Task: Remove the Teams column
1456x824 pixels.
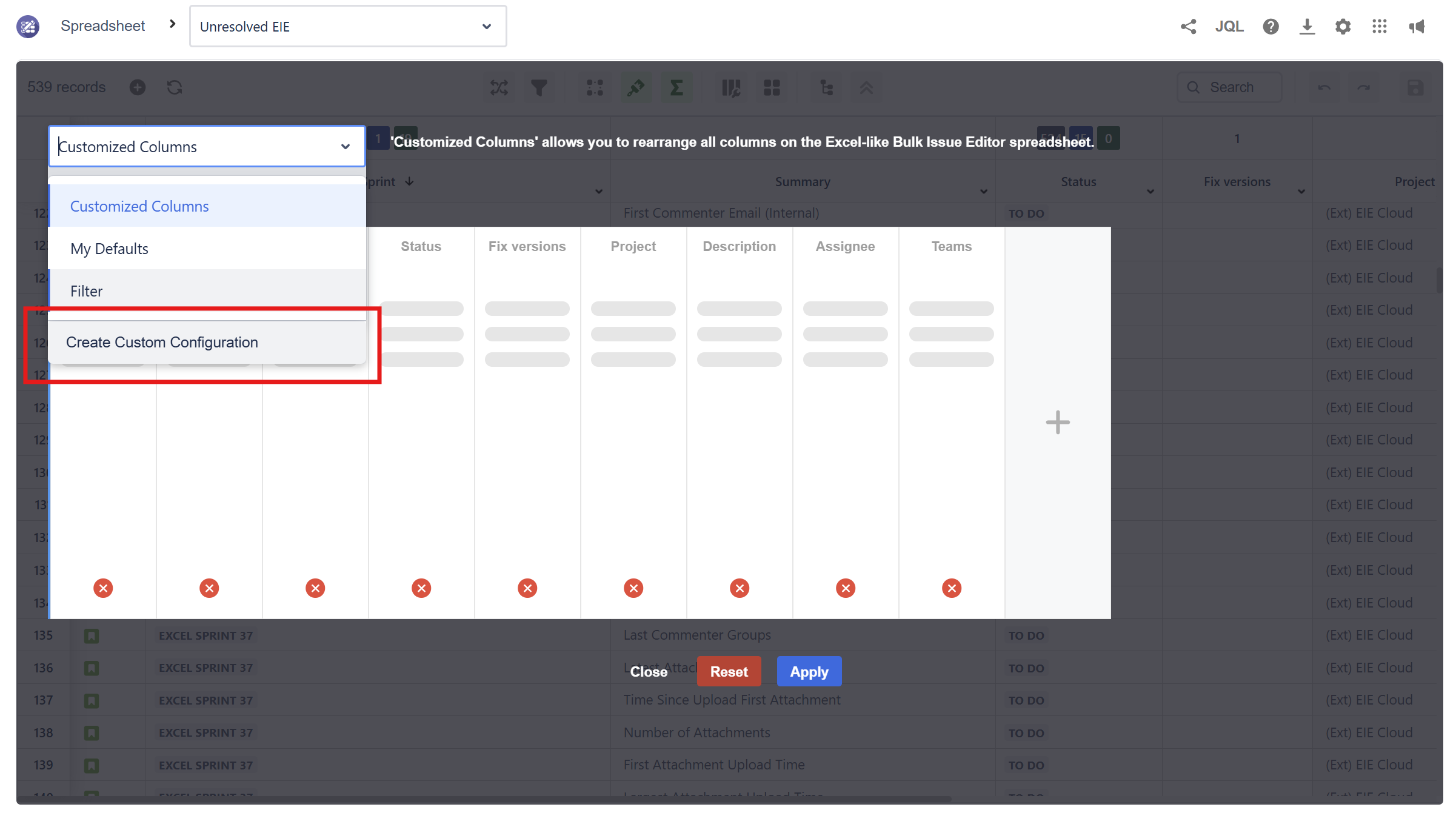Action: click(951, 588)
